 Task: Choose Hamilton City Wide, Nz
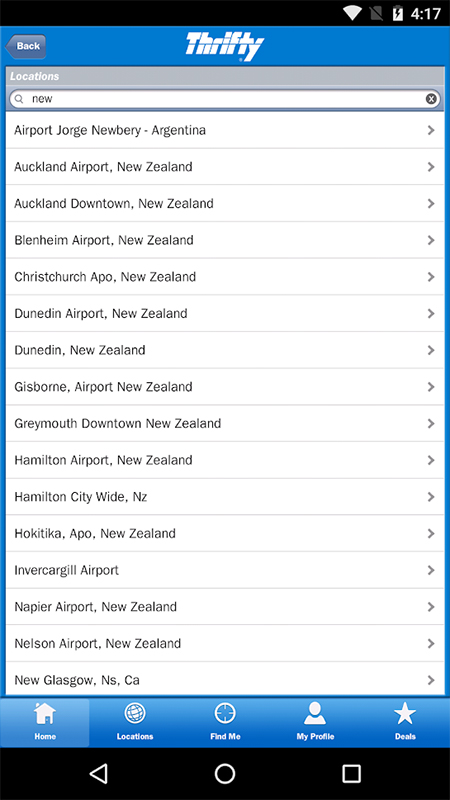(x=225, y=496)
